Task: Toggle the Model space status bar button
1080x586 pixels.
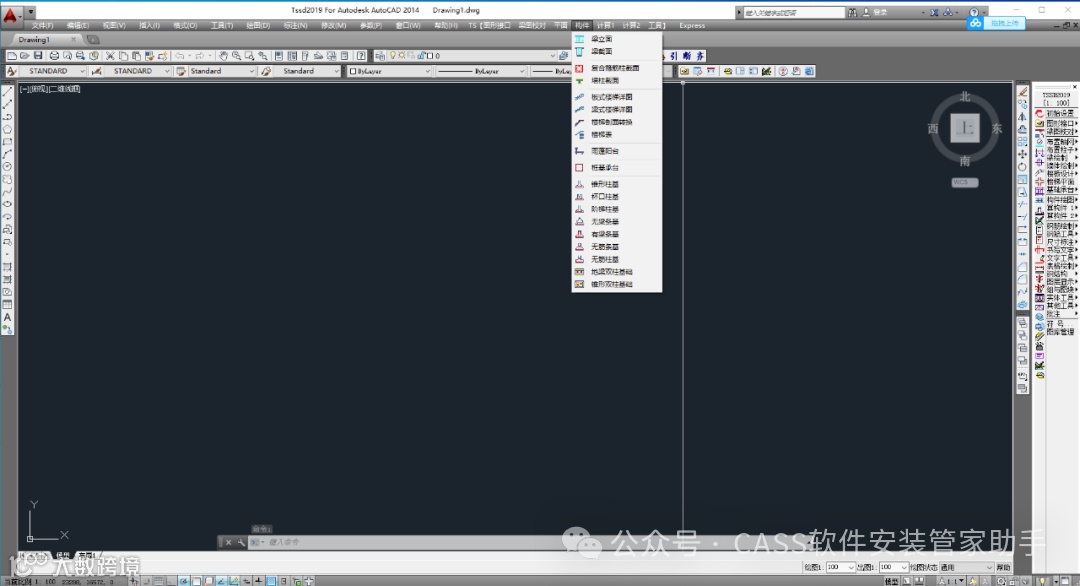Action: pos(891,581)
